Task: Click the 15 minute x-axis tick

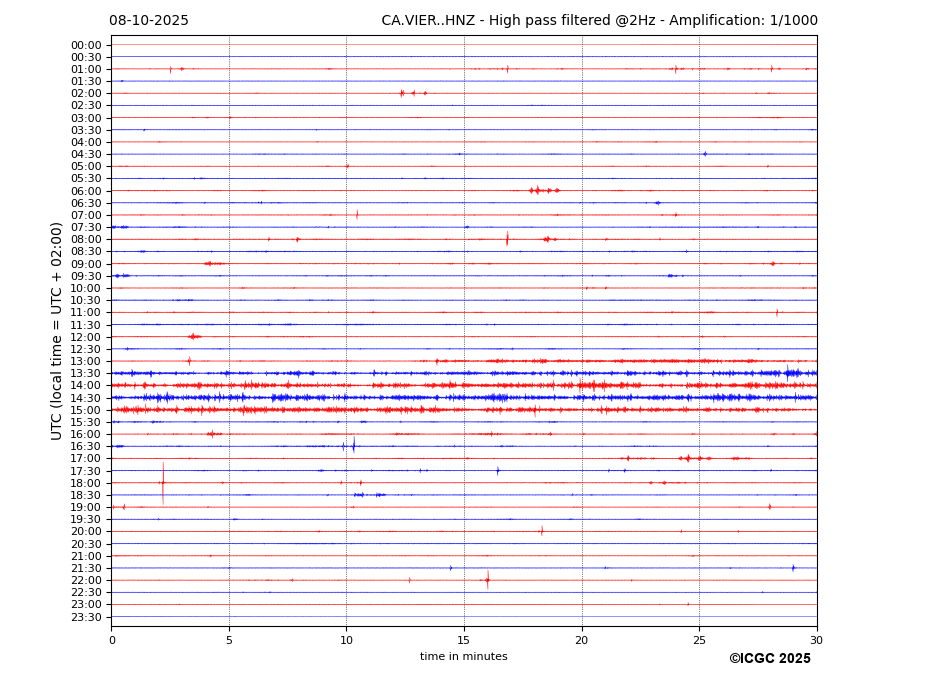Action: [x=464, y=640]
